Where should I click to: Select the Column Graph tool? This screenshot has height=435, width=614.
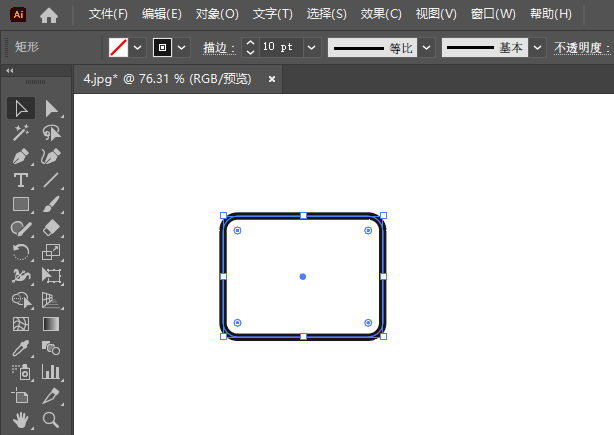click(51, 372)
